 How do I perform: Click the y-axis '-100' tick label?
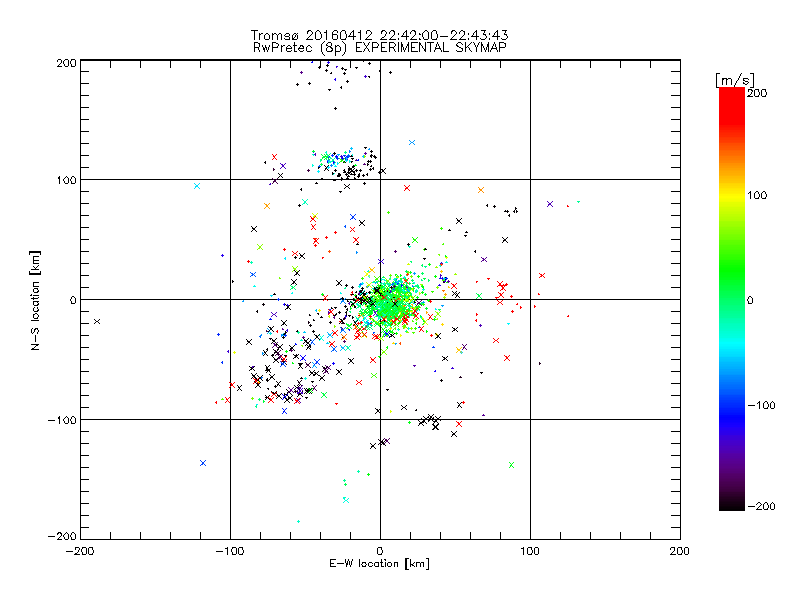pos(62,420)
